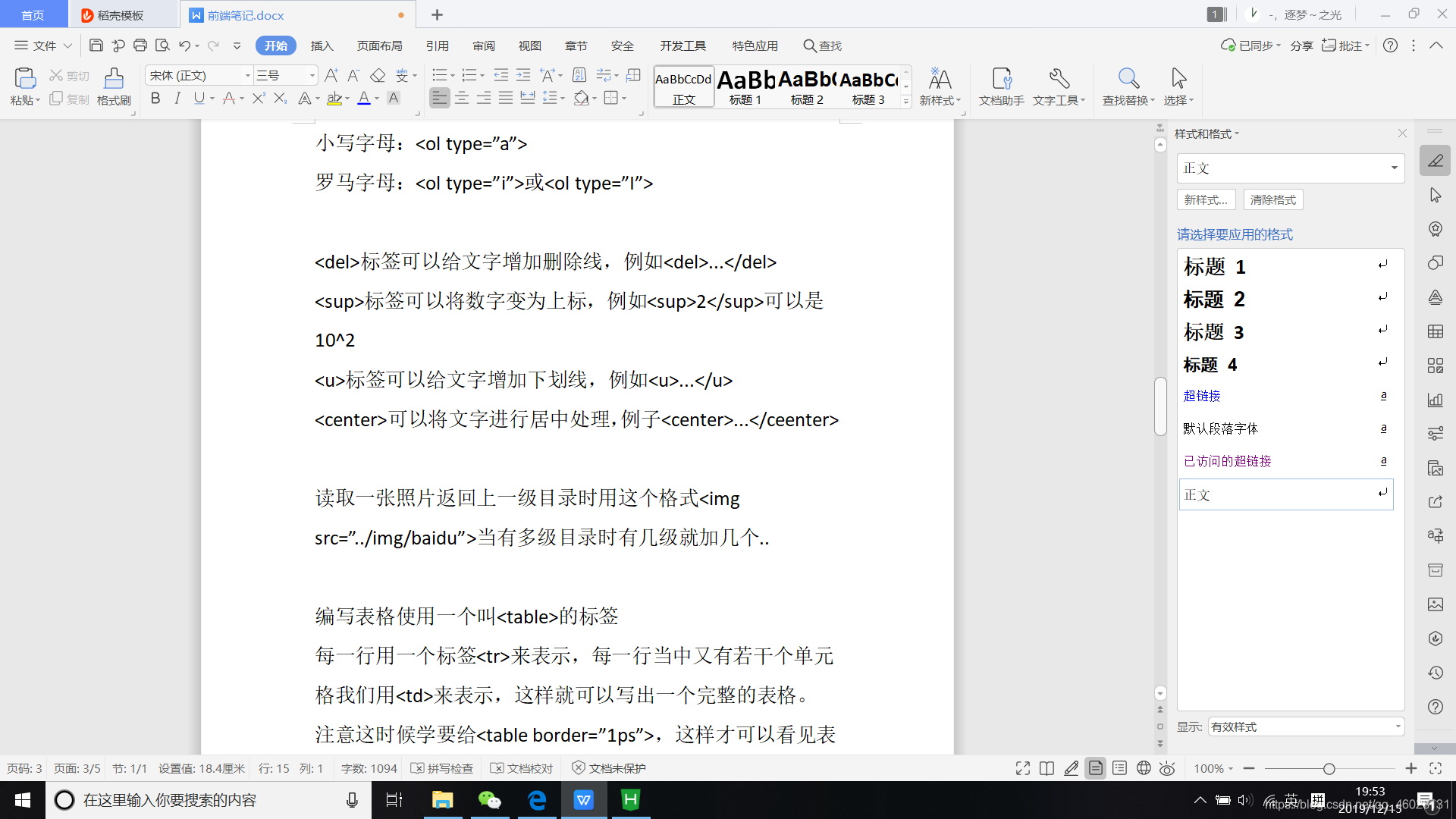Click the selection cursor icon in right sidebar

point(1436,195)
